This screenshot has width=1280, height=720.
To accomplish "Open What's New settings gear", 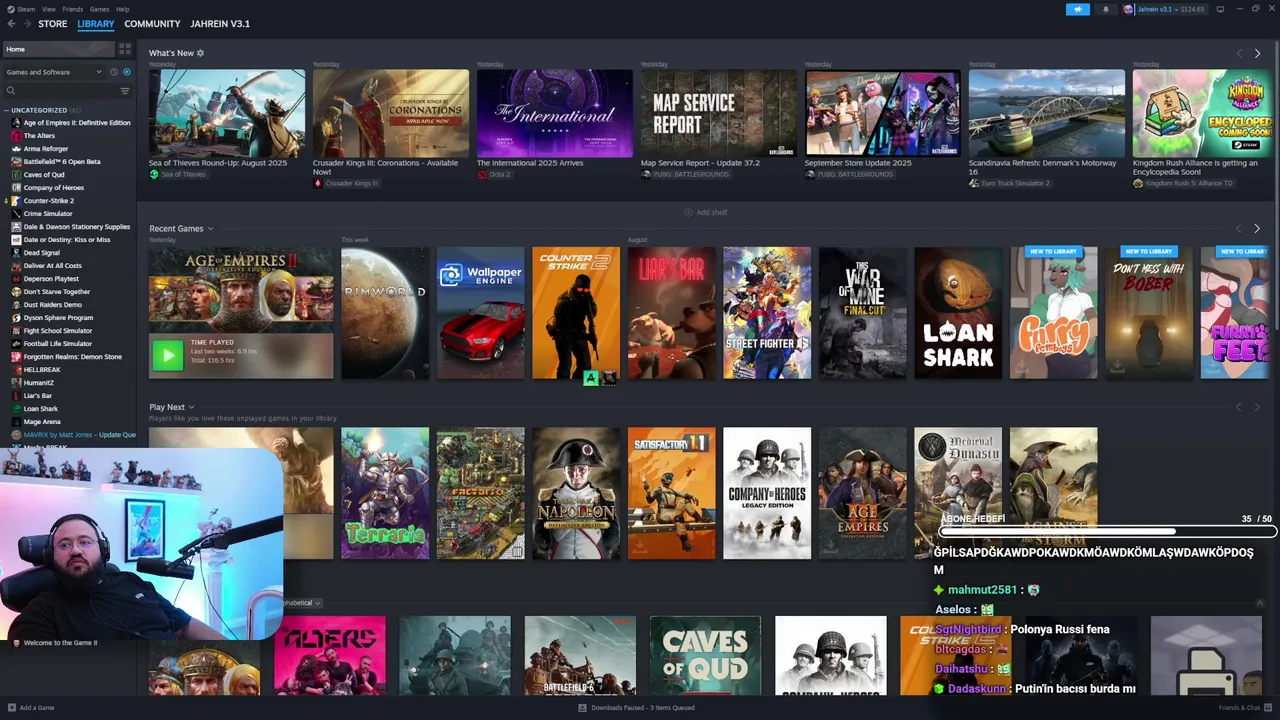I will click(x=200, y=53).
